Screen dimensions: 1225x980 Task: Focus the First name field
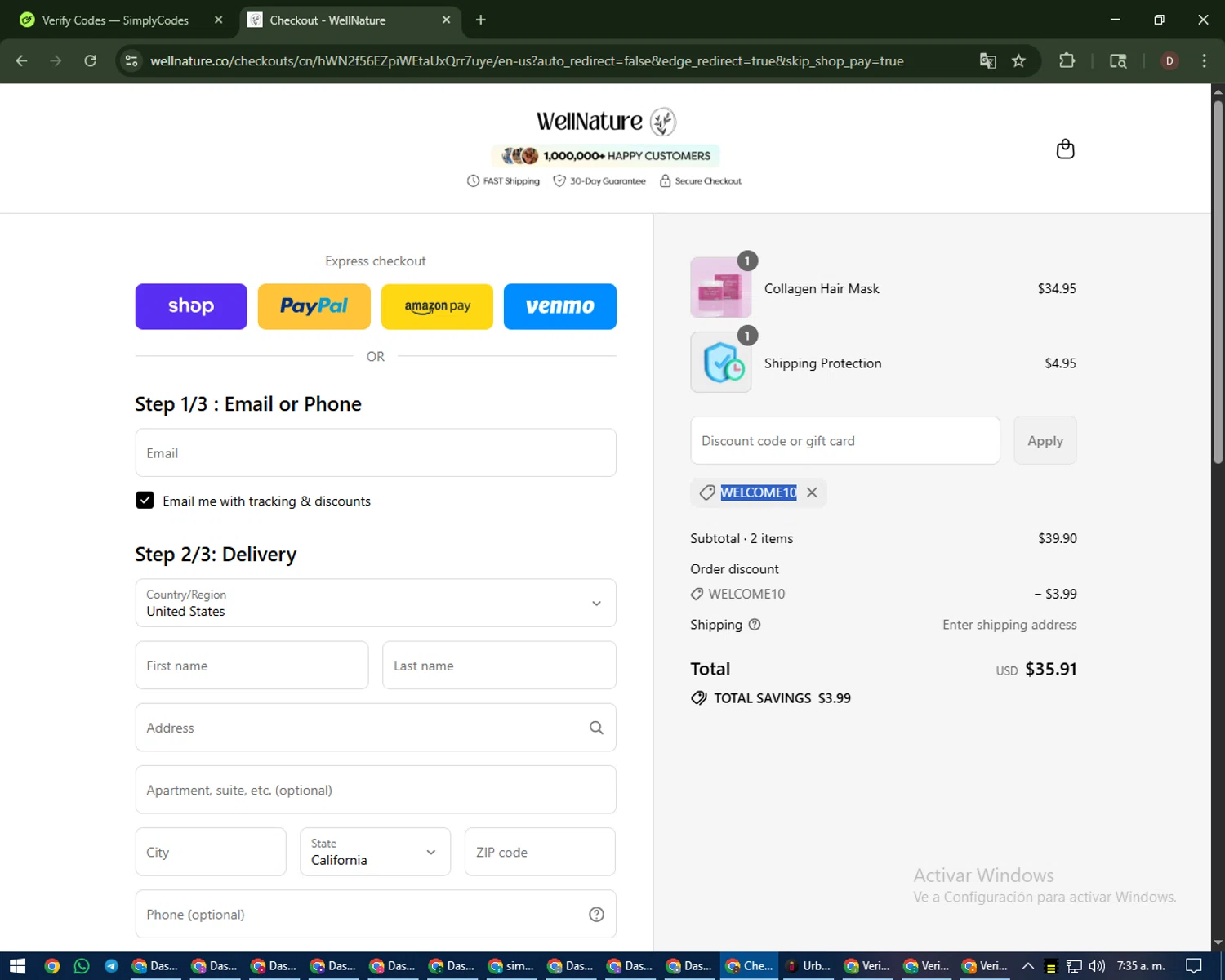pos(252,665)
